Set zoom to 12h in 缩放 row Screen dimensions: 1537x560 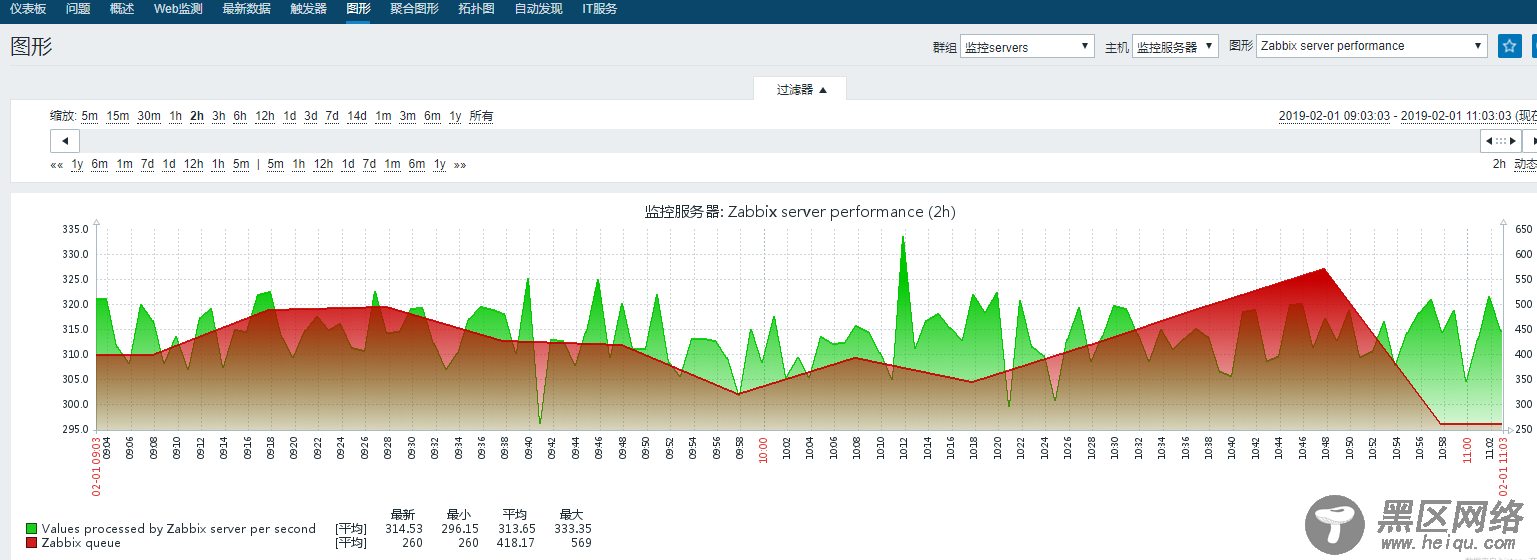[x=265, y=116]
